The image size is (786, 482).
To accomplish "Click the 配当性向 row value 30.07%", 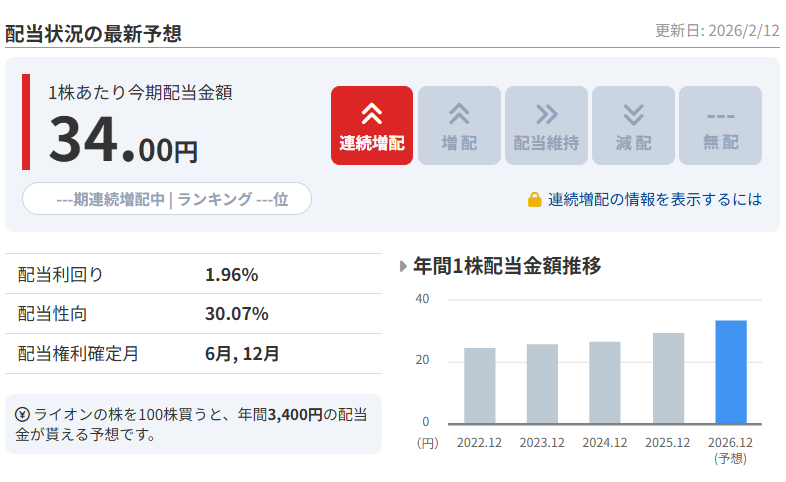I will click(236, 314).
